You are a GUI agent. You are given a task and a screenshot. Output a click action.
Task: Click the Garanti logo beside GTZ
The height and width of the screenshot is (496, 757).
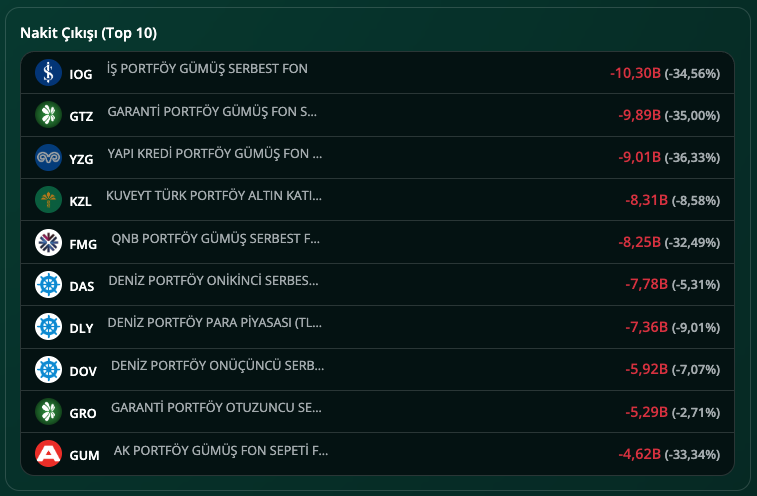click(x=48, y=114)
